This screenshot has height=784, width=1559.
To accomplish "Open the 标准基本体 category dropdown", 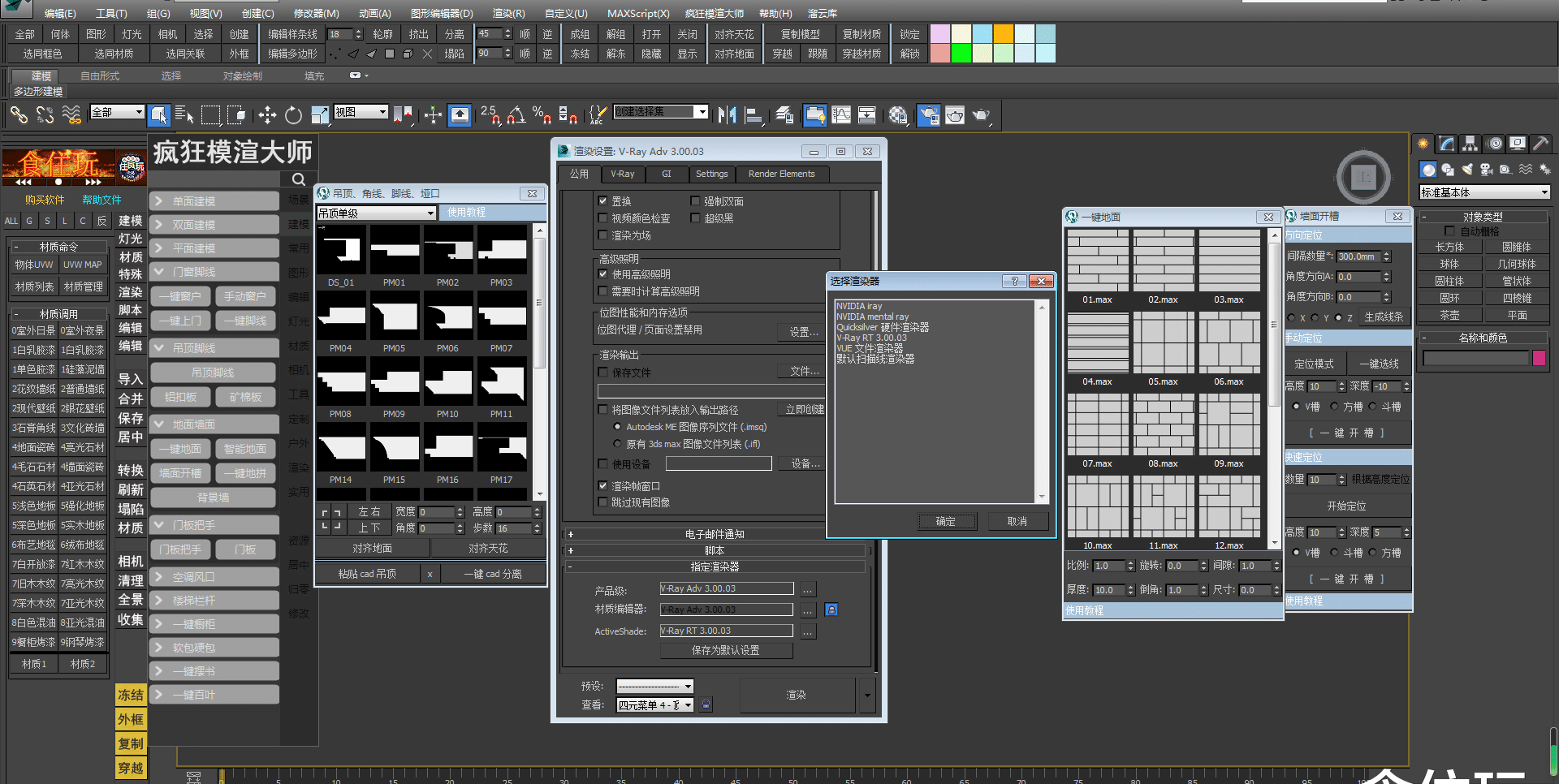I will (1484, 192).
